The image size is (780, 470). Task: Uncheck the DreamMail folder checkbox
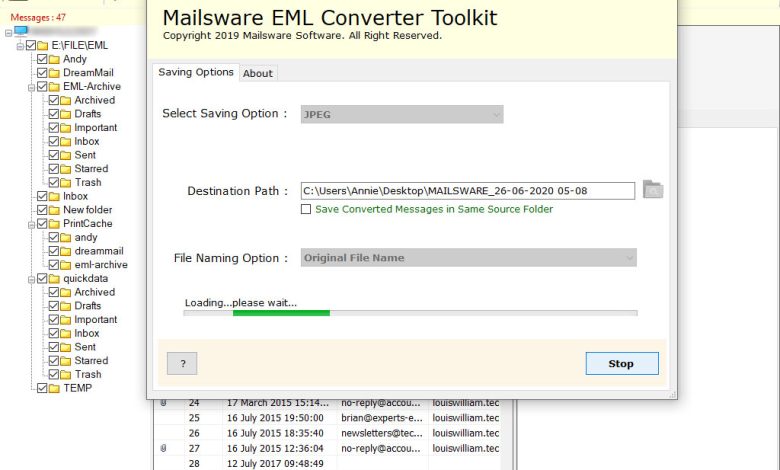tap(42, 73)
